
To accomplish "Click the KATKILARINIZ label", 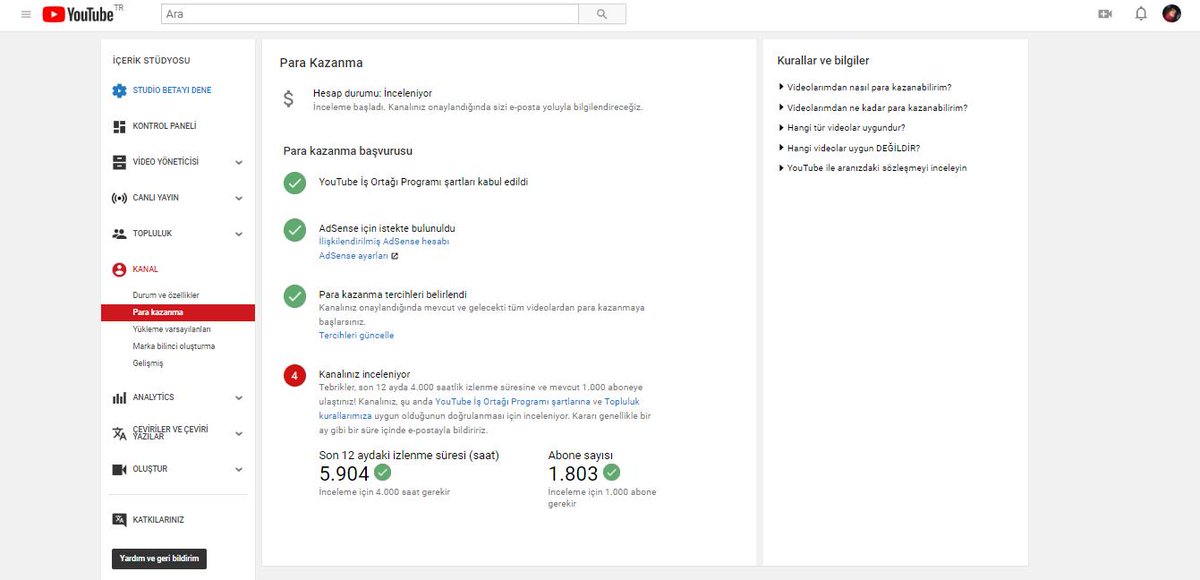I will click(158, 520).
